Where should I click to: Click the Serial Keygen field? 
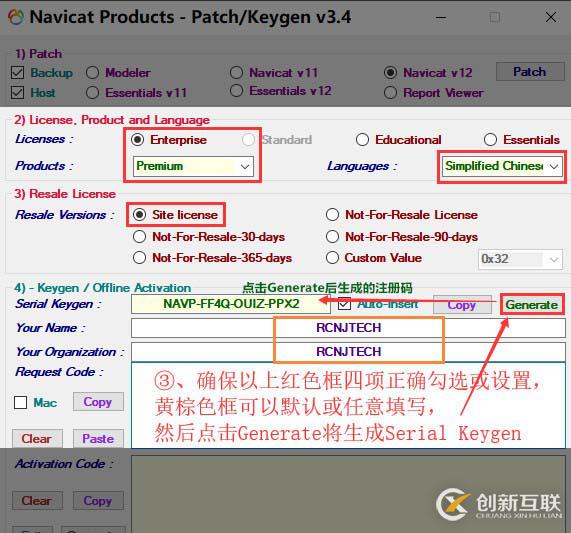click(x=231, y=304)
